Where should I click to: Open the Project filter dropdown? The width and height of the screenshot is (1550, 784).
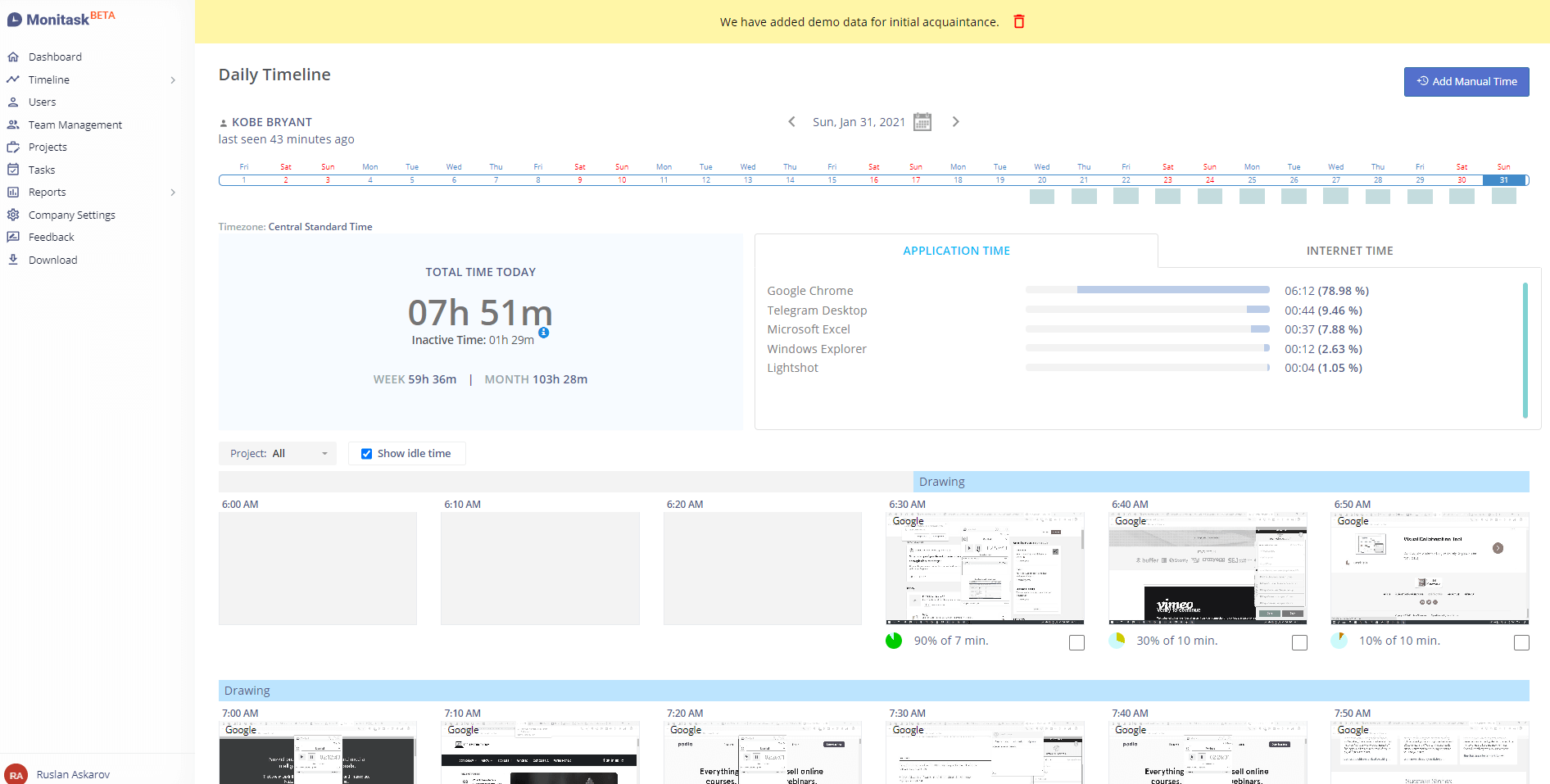point(278,454)
